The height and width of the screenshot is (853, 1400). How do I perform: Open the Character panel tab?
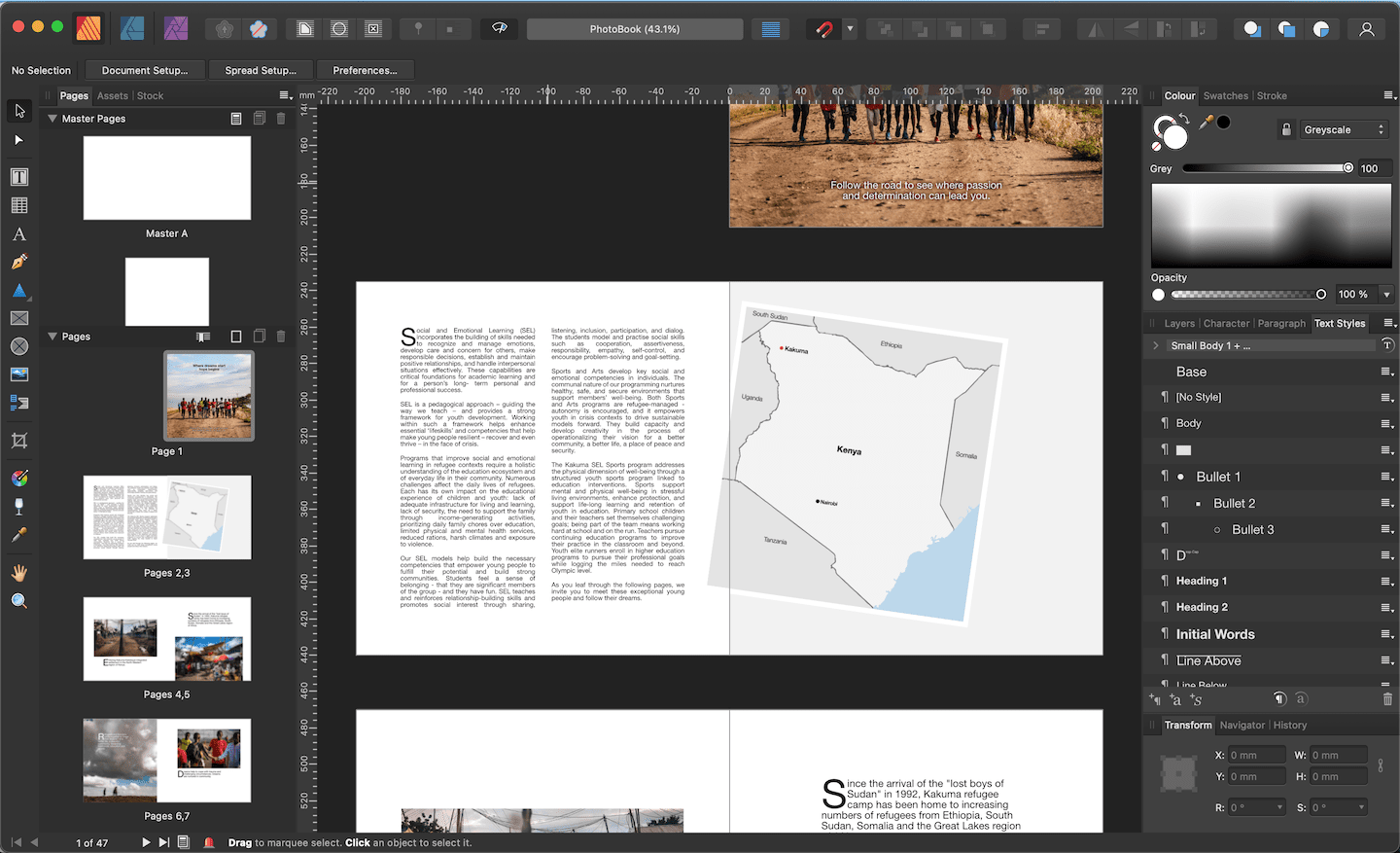1226,323
